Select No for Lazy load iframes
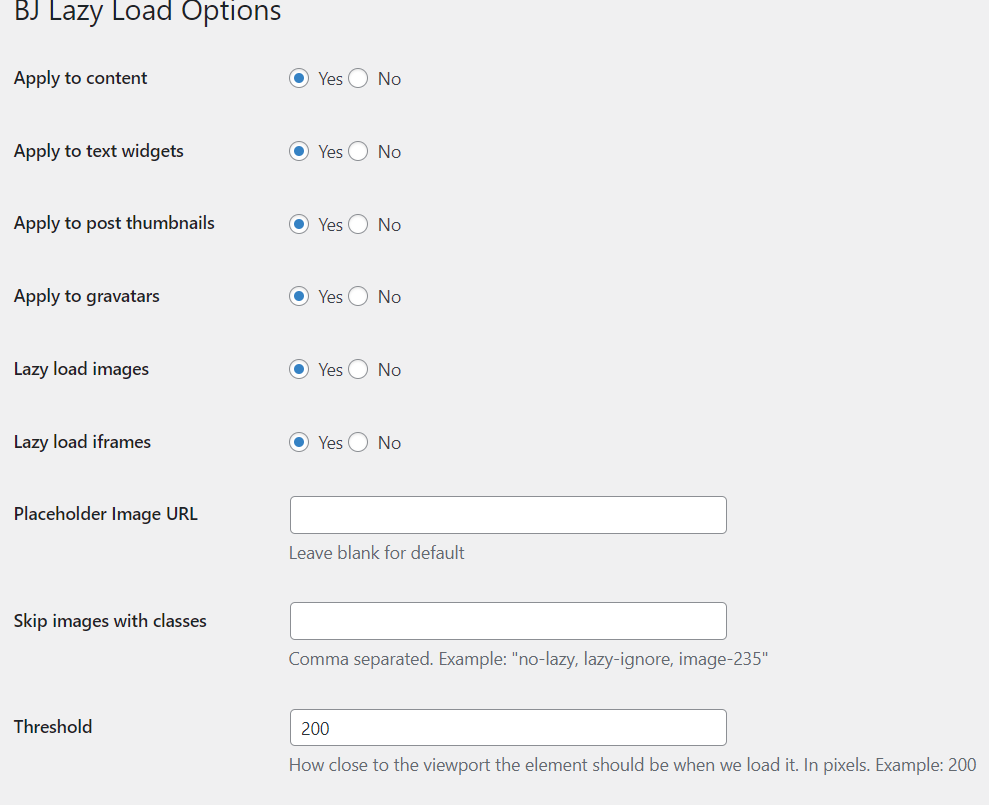This screenshot has height=805, width=989. pyautogui.click(x=358, y=442)
